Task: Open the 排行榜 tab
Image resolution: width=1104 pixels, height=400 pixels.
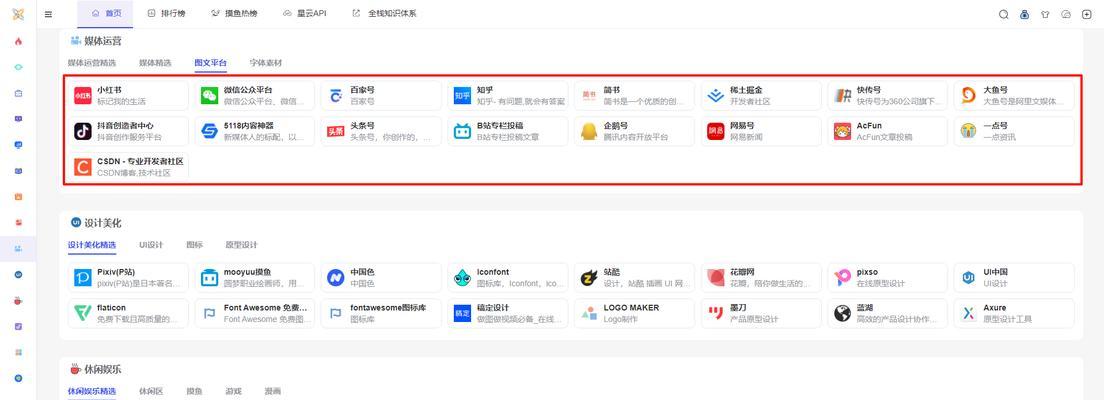Action: (x=166, y=14)
